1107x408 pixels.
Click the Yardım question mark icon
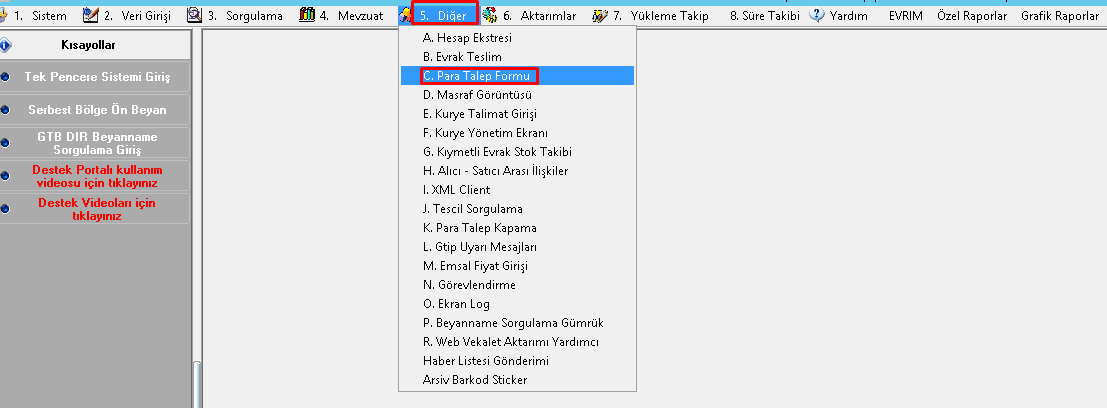[x=817, y=15]
